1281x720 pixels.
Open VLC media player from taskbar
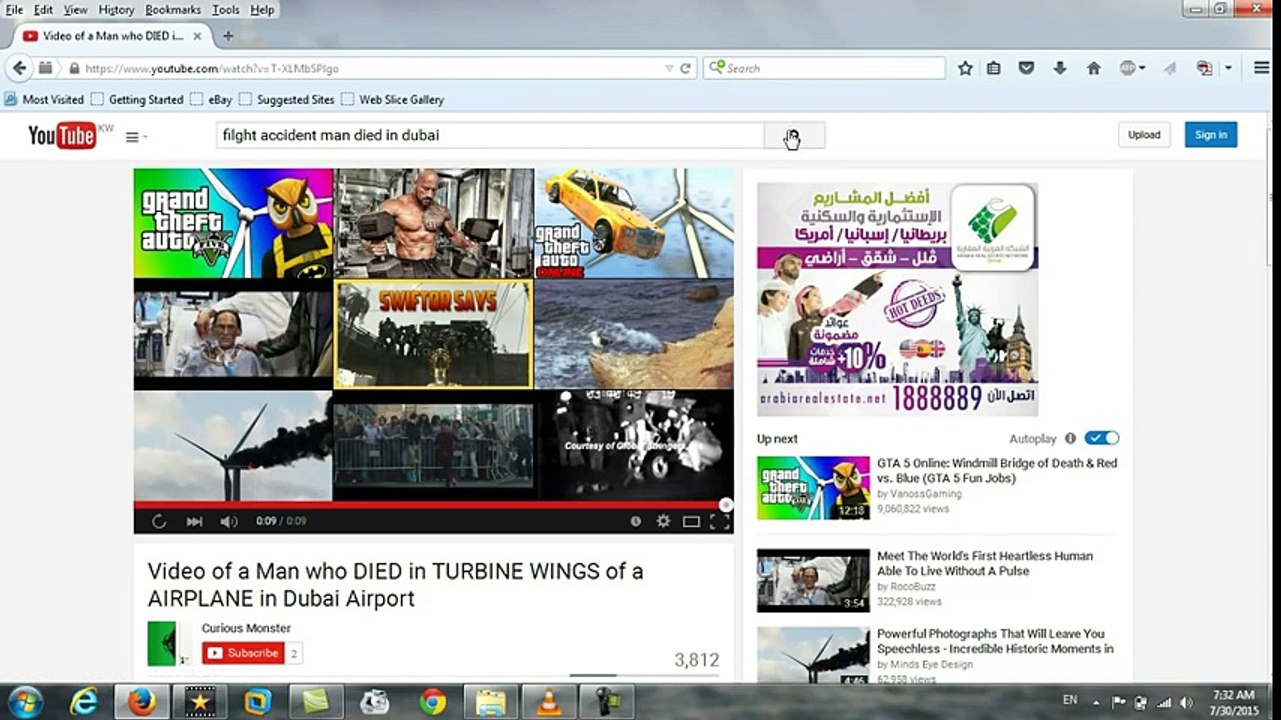tap(548, 702)
